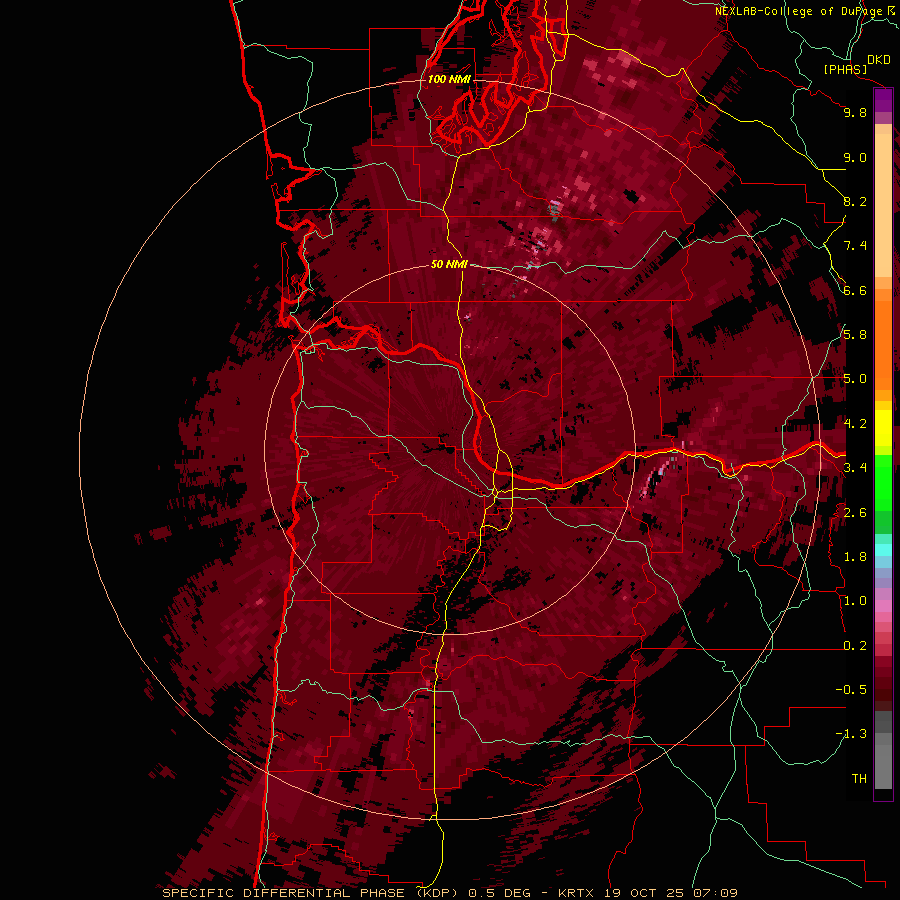Viewport: 900px width, 900px height.
Task: Click the 0.2 scale value
Action: click(855, 646)
